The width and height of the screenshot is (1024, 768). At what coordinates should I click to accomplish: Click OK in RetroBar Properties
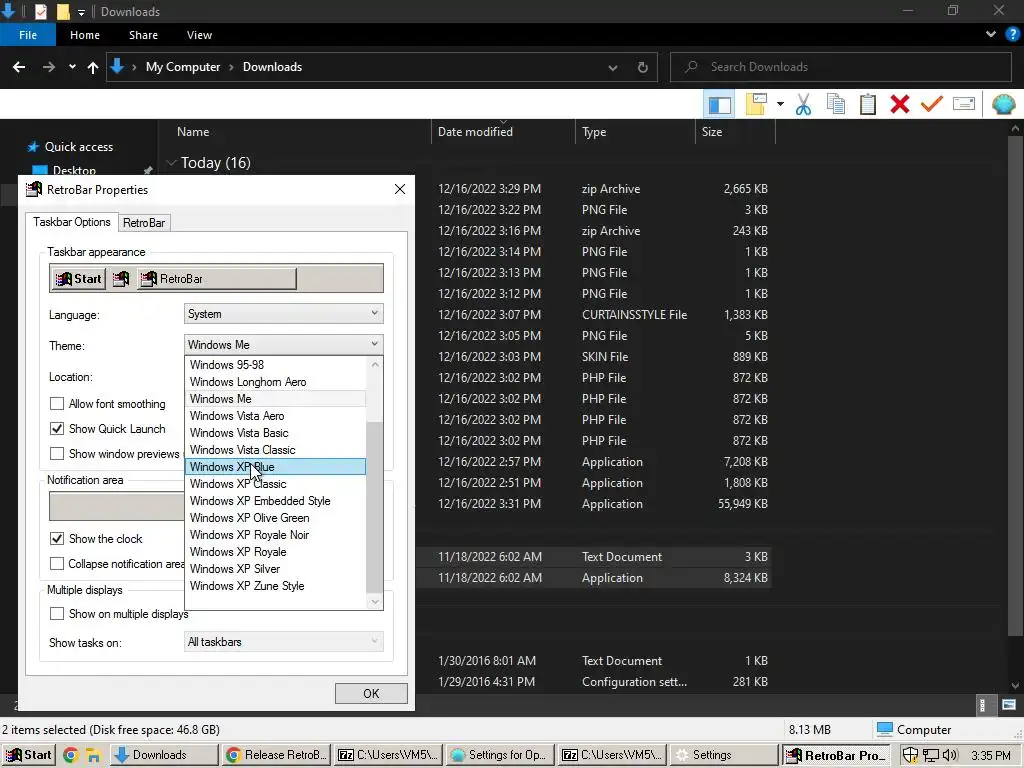tap(371, 694)
